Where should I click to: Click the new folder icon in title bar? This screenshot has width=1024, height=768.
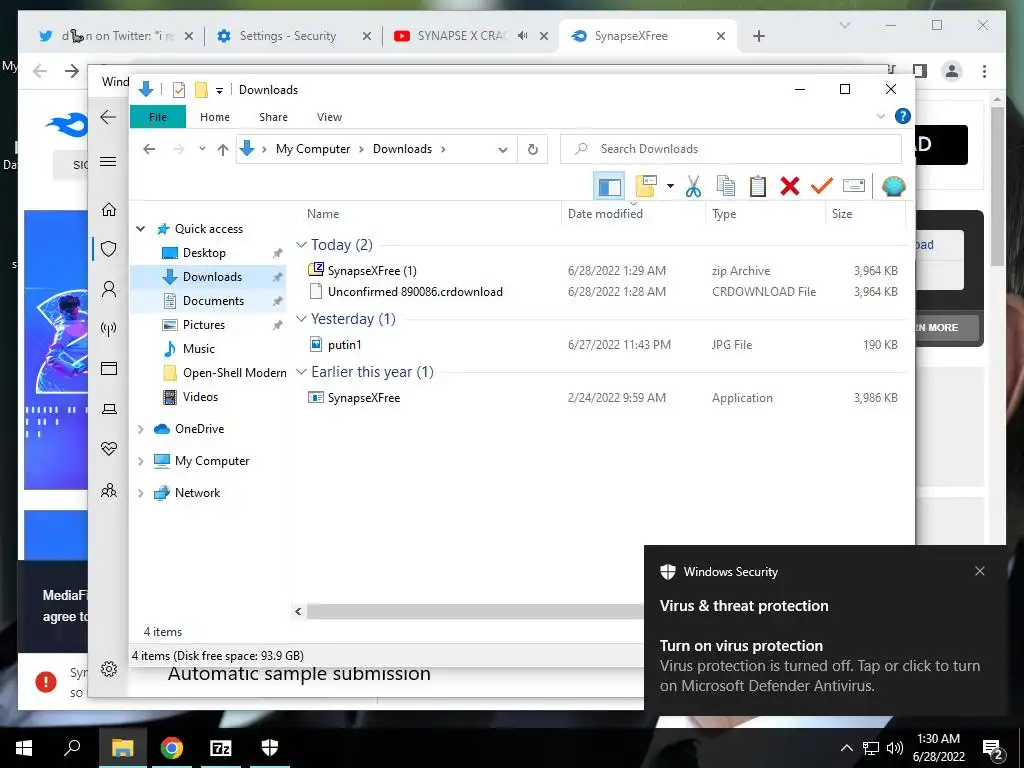[201, 89]
